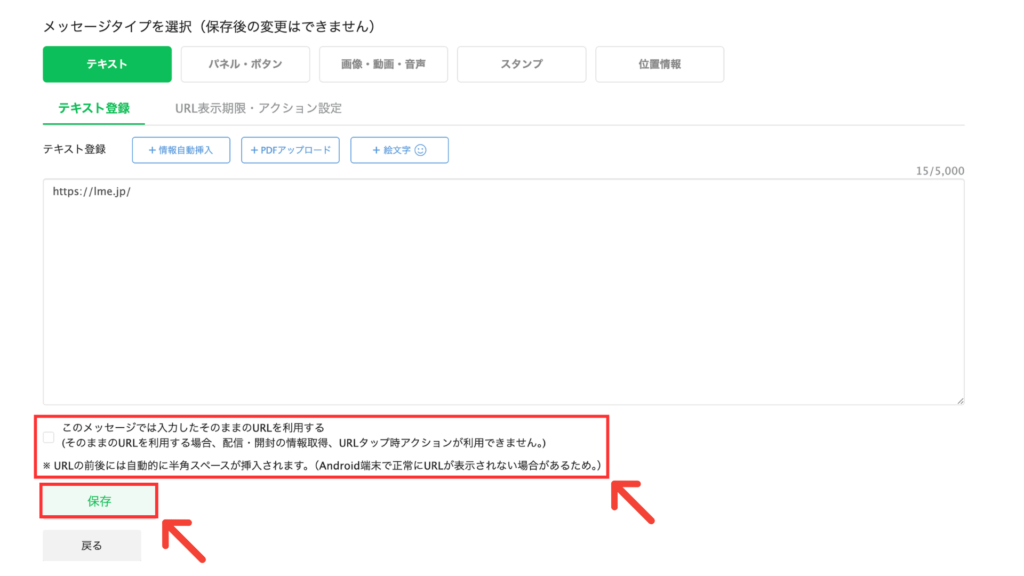Click the 15/5,000 character counter
Viewport: 1024px width, 576px height.
(x=940, y=171)
